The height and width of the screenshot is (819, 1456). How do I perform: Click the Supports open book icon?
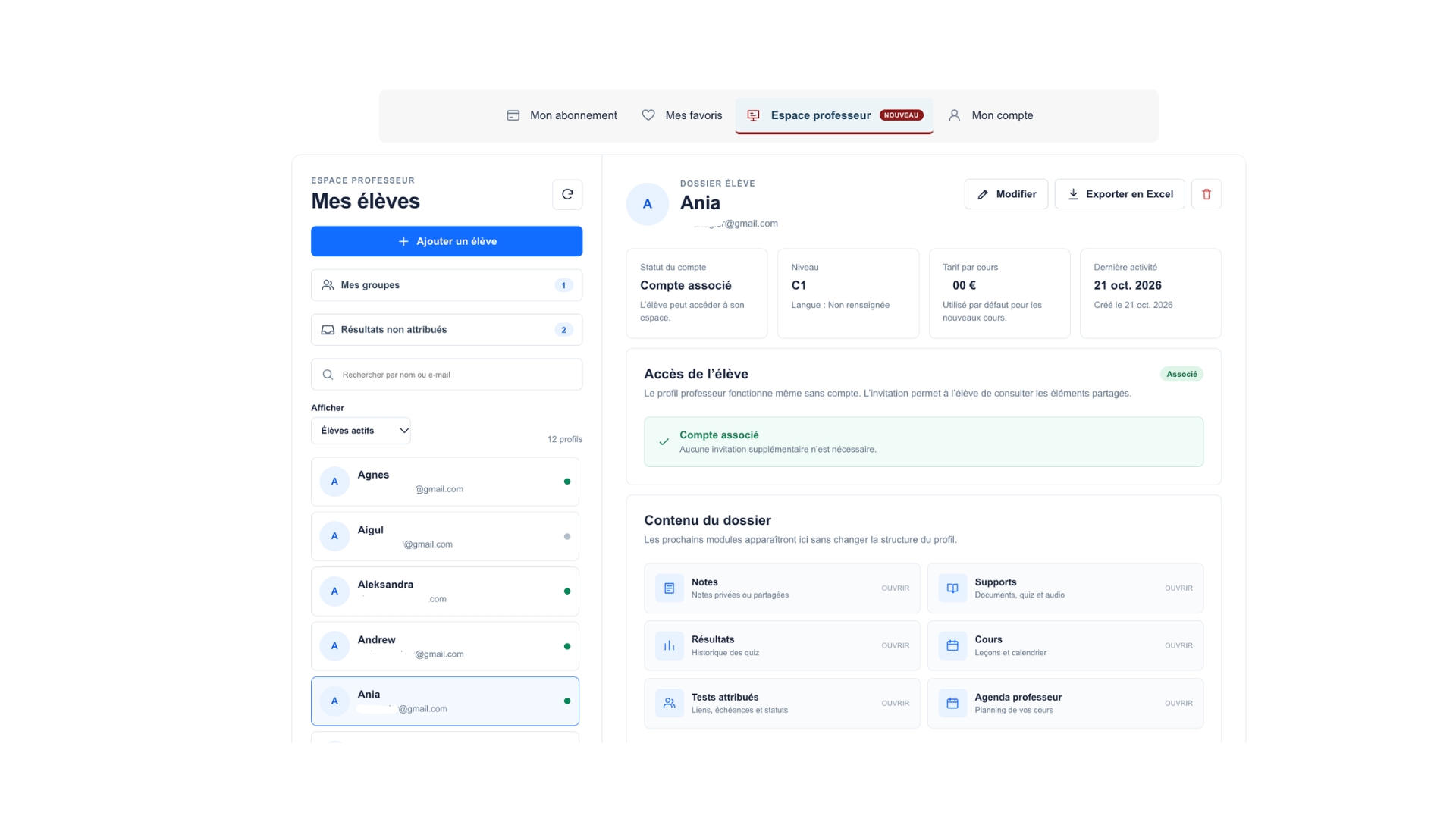pos(952,588)
